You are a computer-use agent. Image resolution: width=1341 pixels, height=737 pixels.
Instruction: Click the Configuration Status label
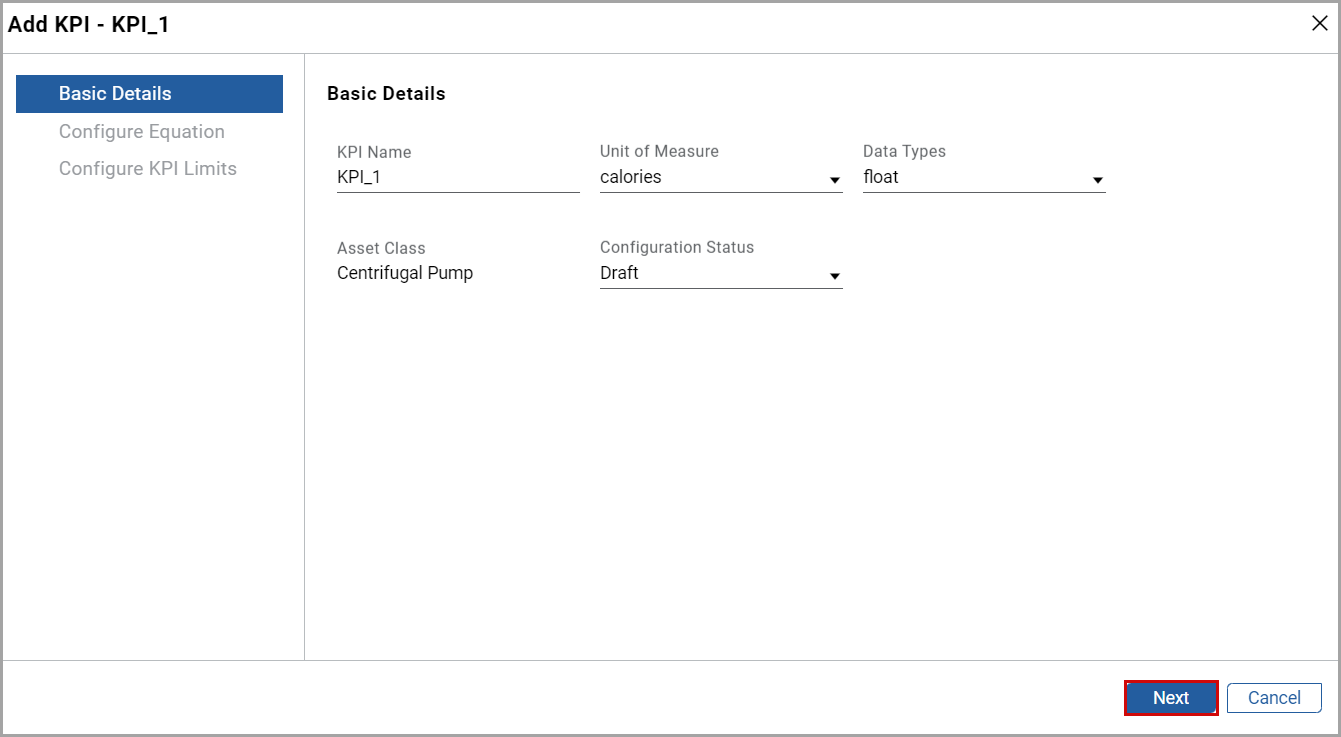677,247
